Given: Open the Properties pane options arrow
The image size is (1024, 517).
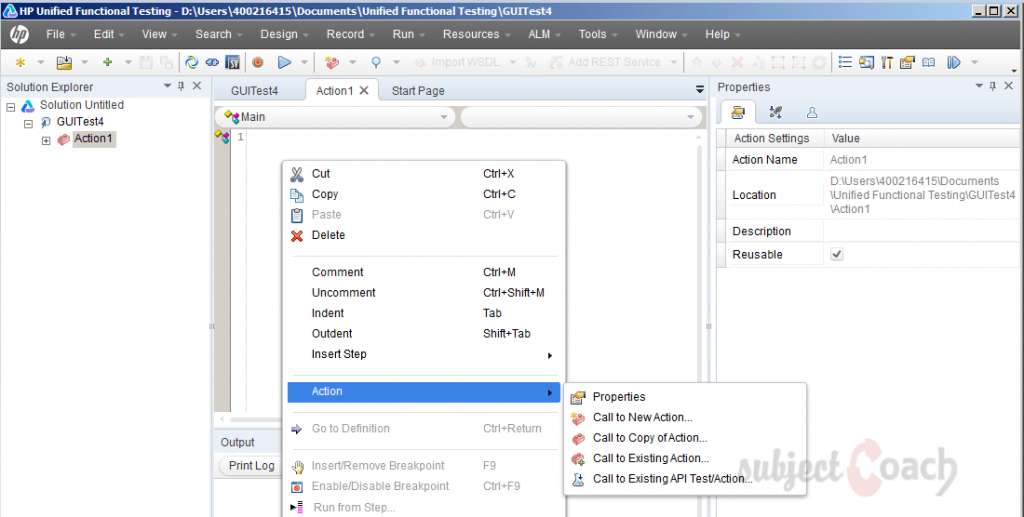Looking at the screenshot, I should 978,86.
